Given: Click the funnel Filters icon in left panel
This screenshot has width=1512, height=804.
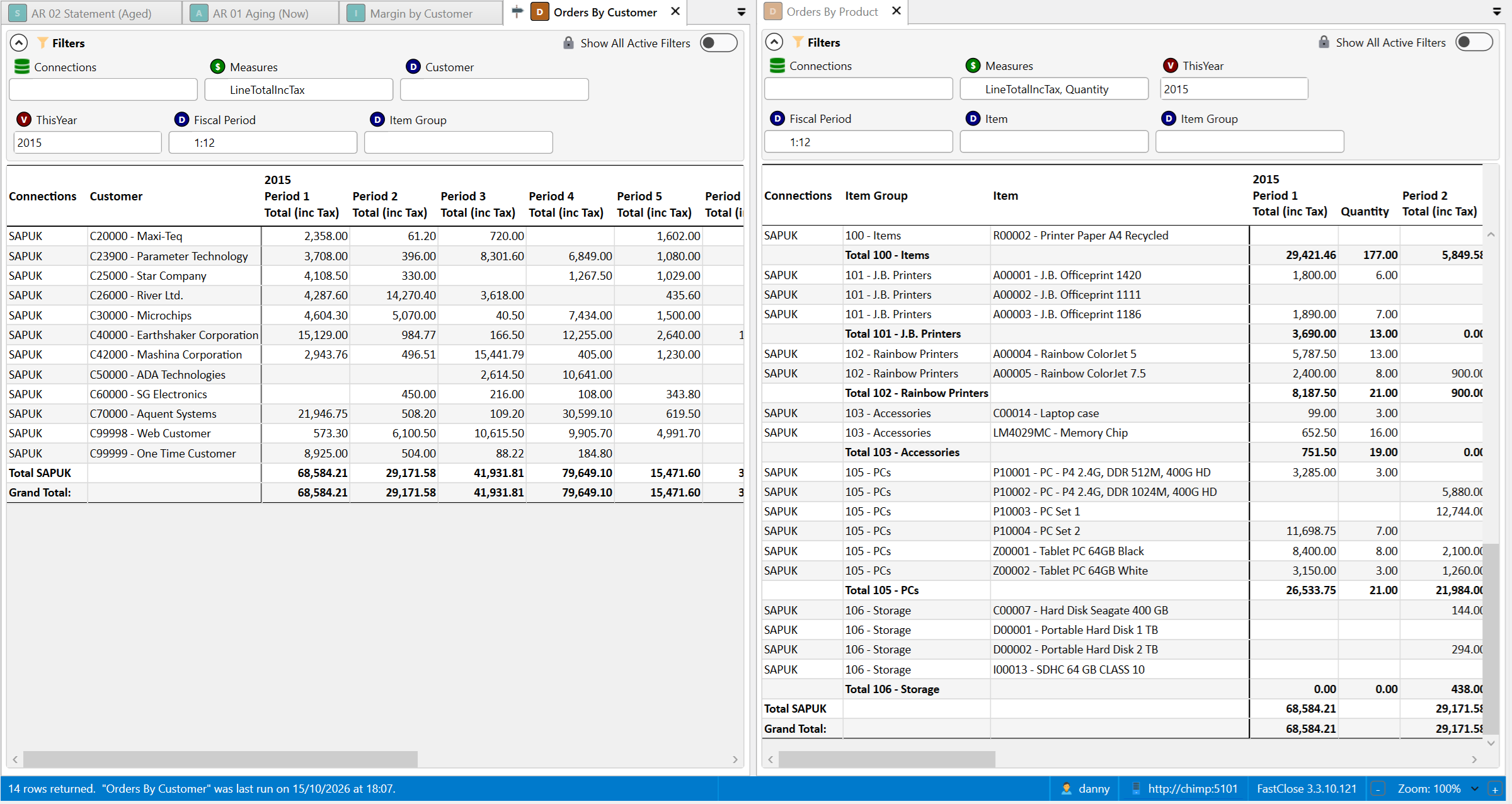Looking at the screenshot, I should coord(43,42).
